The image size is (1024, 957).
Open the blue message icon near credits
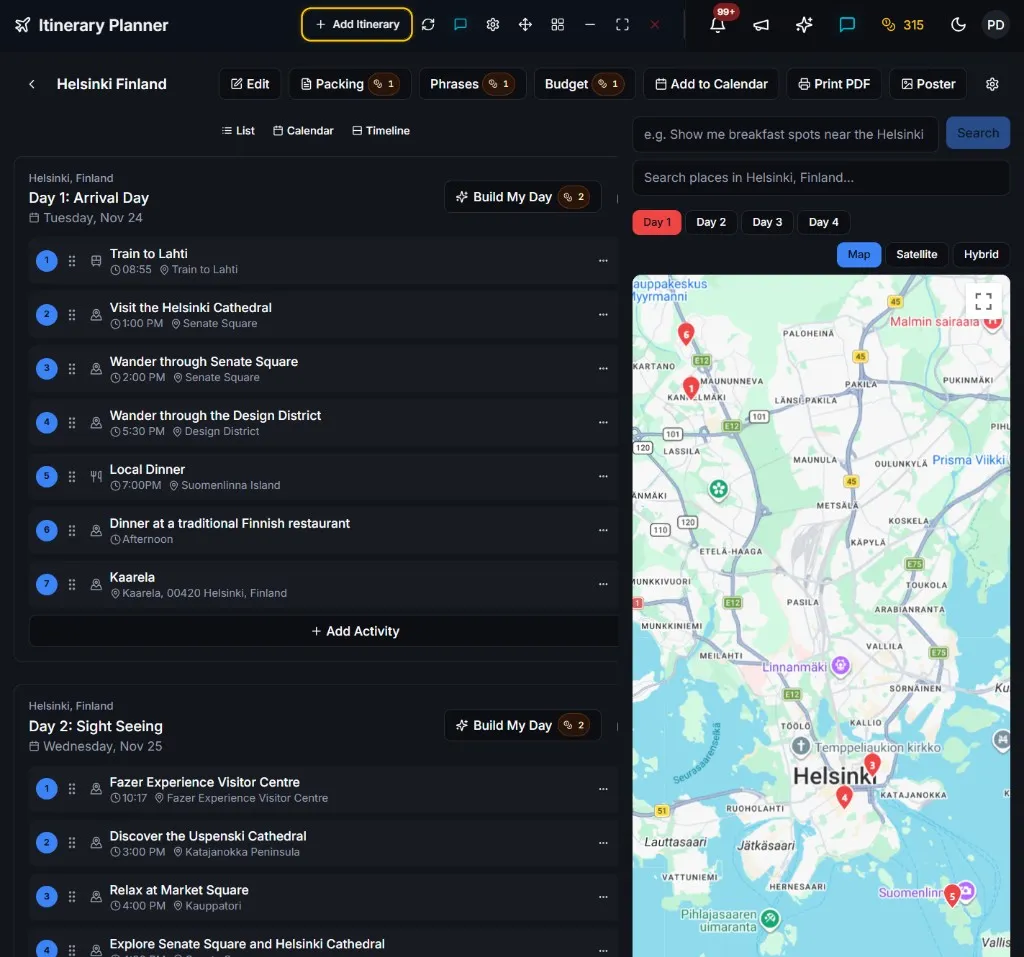pos(847,25)
